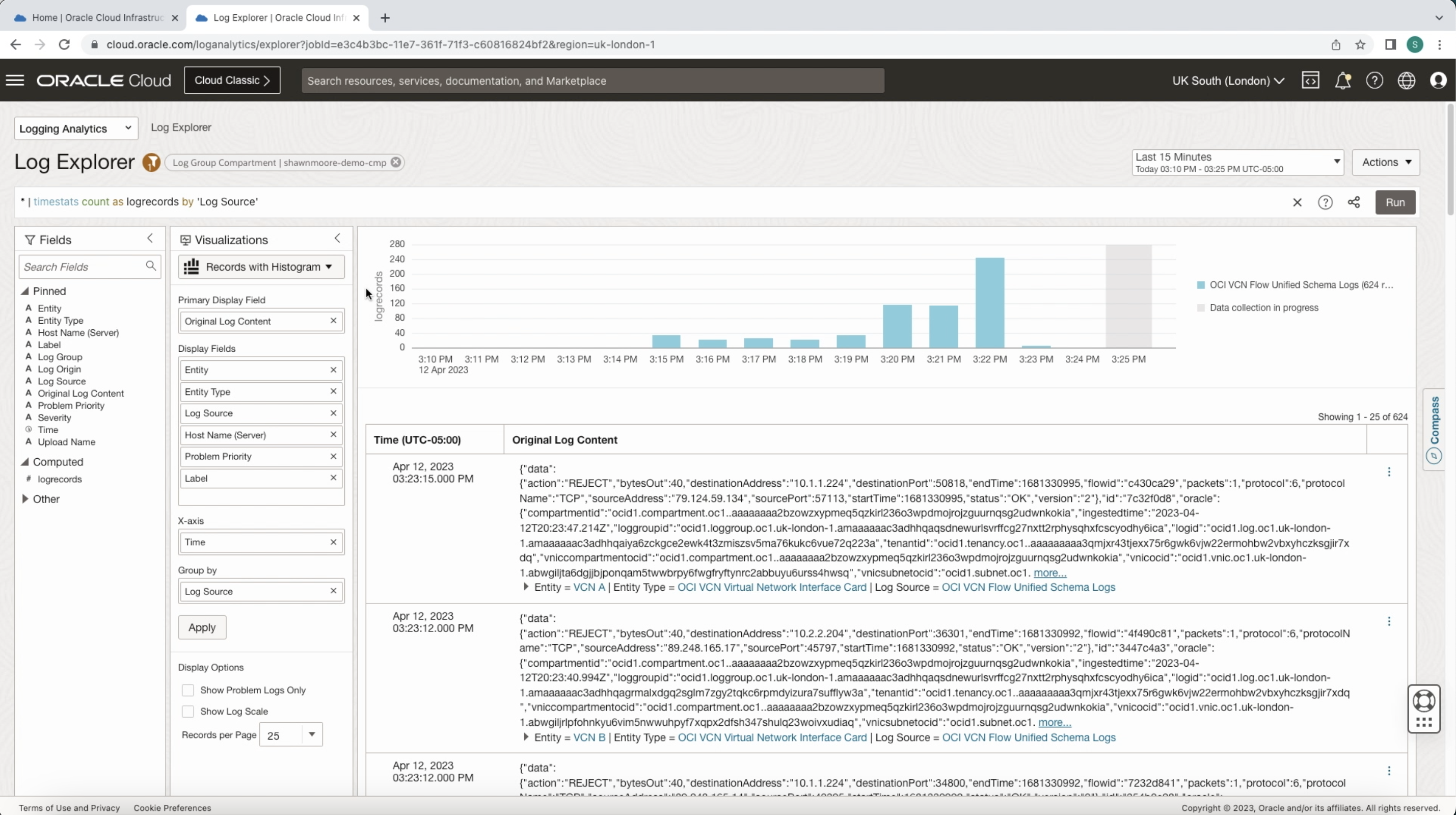
Task: Open the Cloud Classic menu
Action: click(x=232, y=81)
